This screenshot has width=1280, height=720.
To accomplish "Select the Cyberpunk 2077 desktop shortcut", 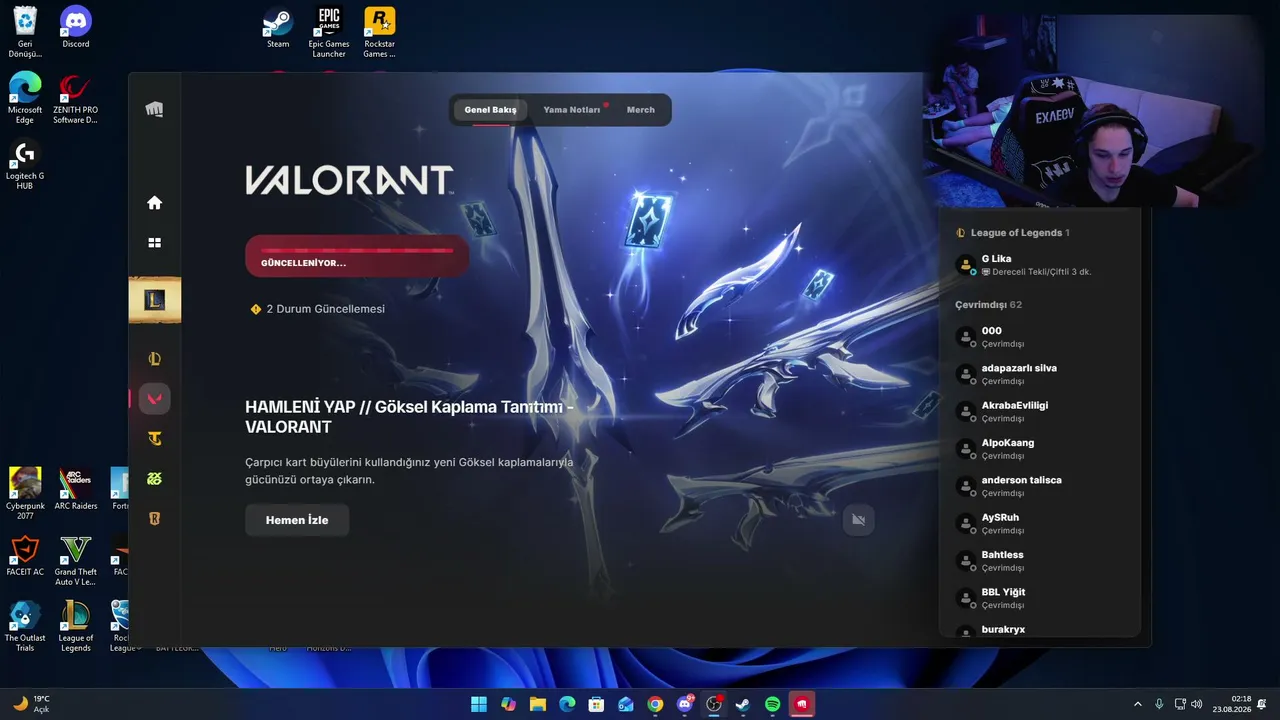I will (x=25, y=494).
